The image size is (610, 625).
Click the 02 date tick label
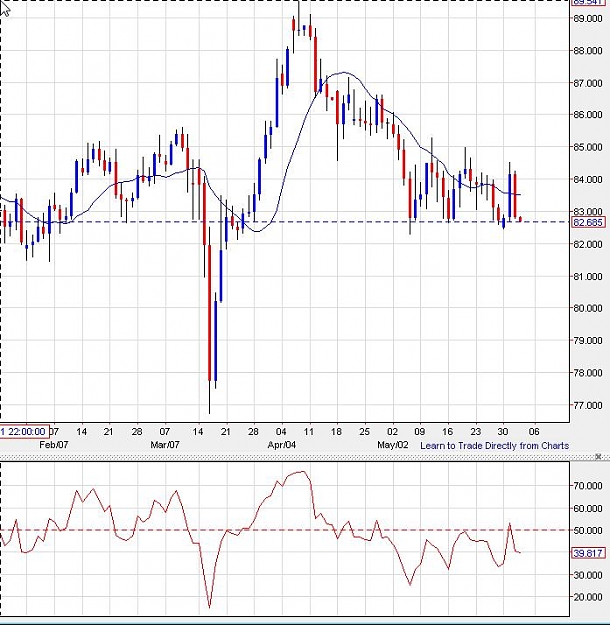[392, 432]
